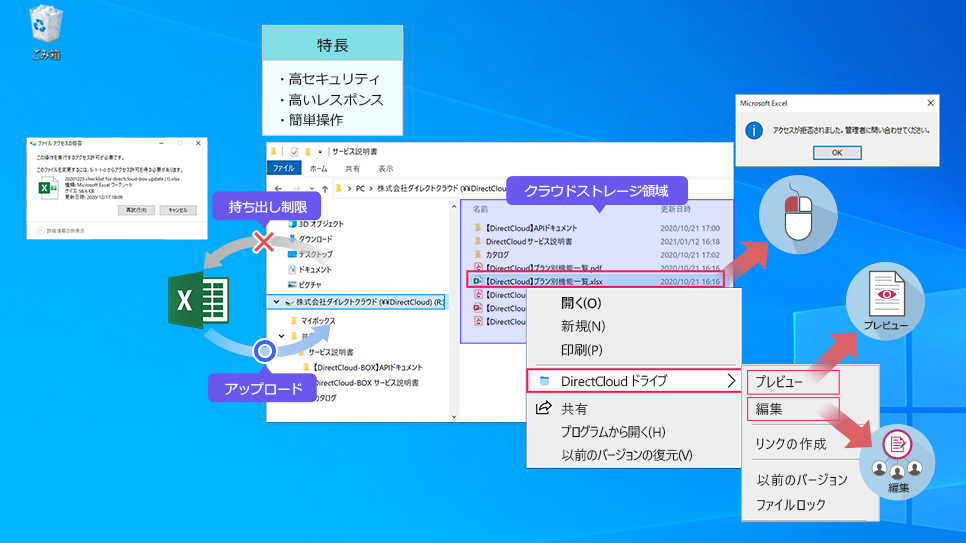Open the DirectCloud ドライブ context submenu
Image resolution: width=966 pixels, height=543 pixels.
[x=633, y=381]
